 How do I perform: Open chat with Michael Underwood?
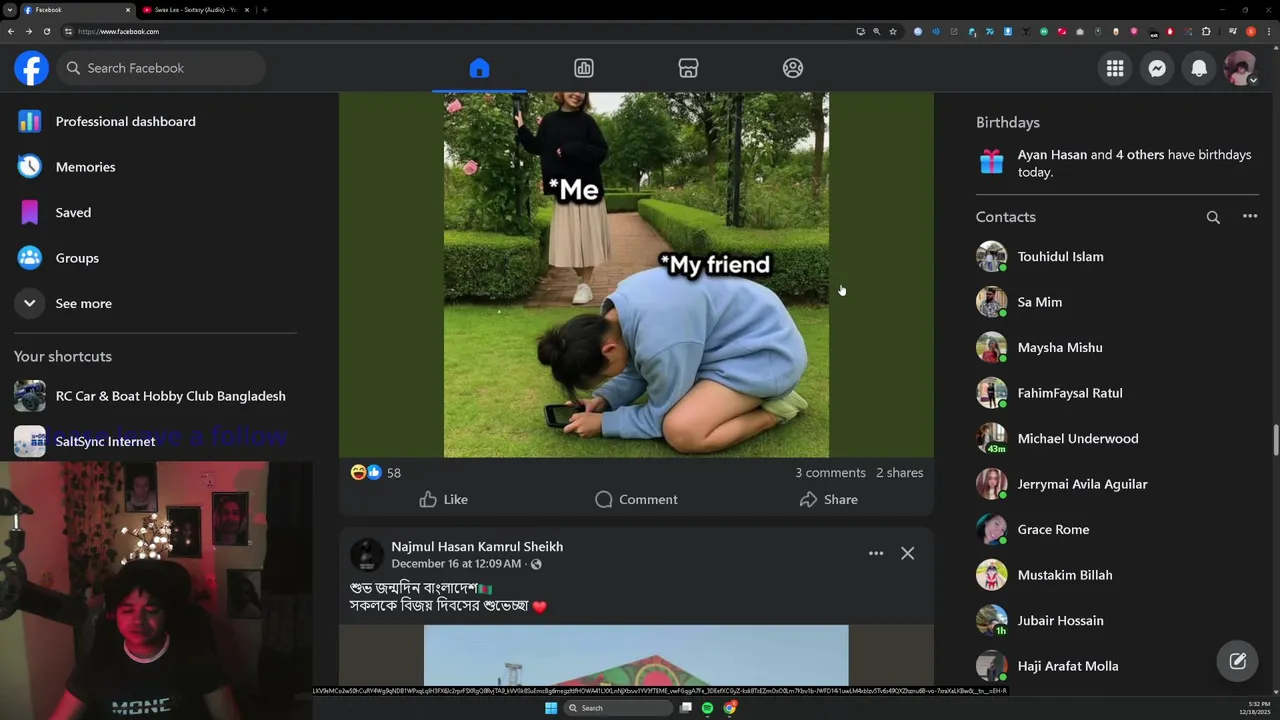click(1117, 439)
